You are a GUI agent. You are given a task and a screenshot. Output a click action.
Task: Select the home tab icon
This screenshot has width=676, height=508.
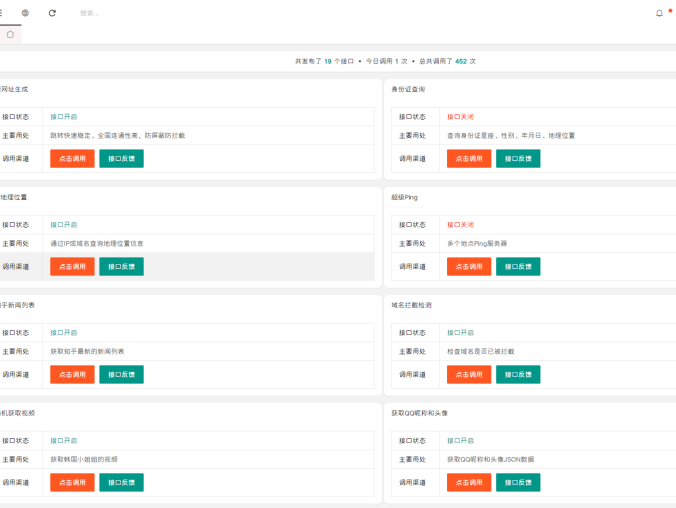pyautogui.click(x=10, y=34)
